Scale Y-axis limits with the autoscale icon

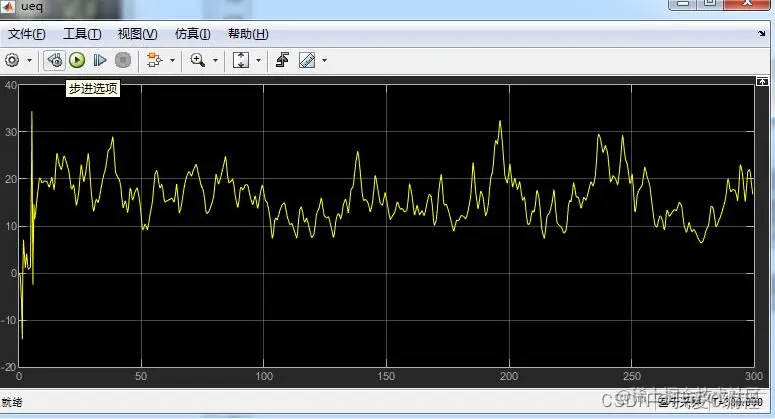pyautogui.click(x=241, y=60)
